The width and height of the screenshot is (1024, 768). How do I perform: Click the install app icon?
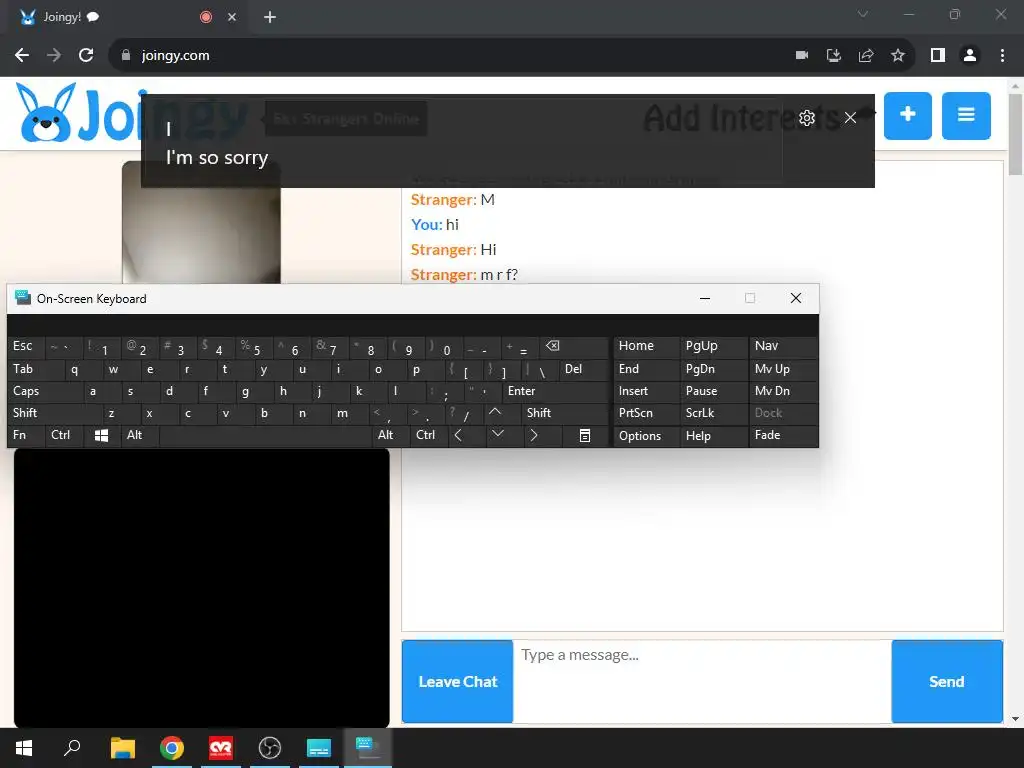point(833,56)
